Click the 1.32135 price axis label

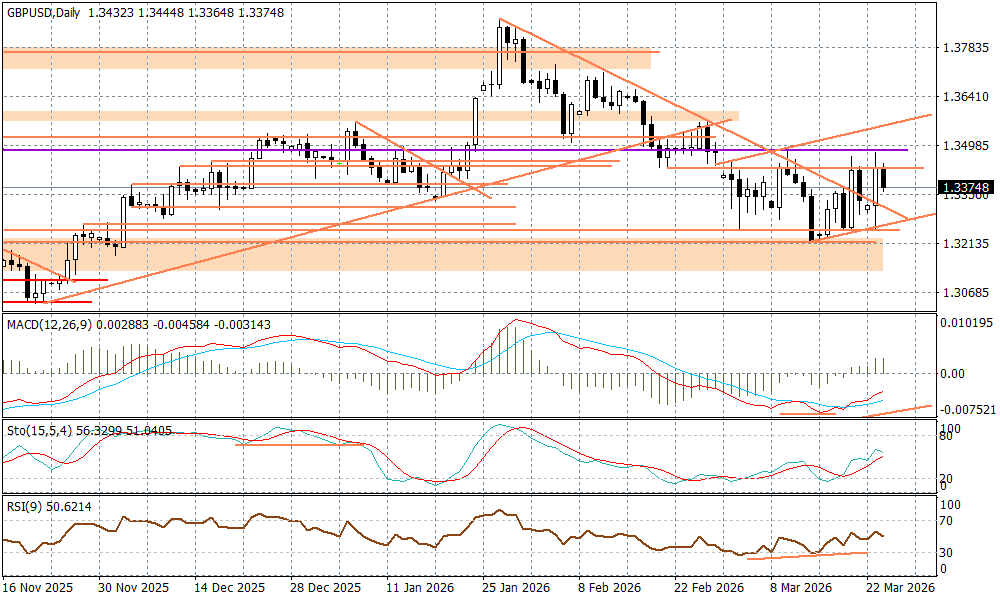pyautogui.click(x=964, y=244)
